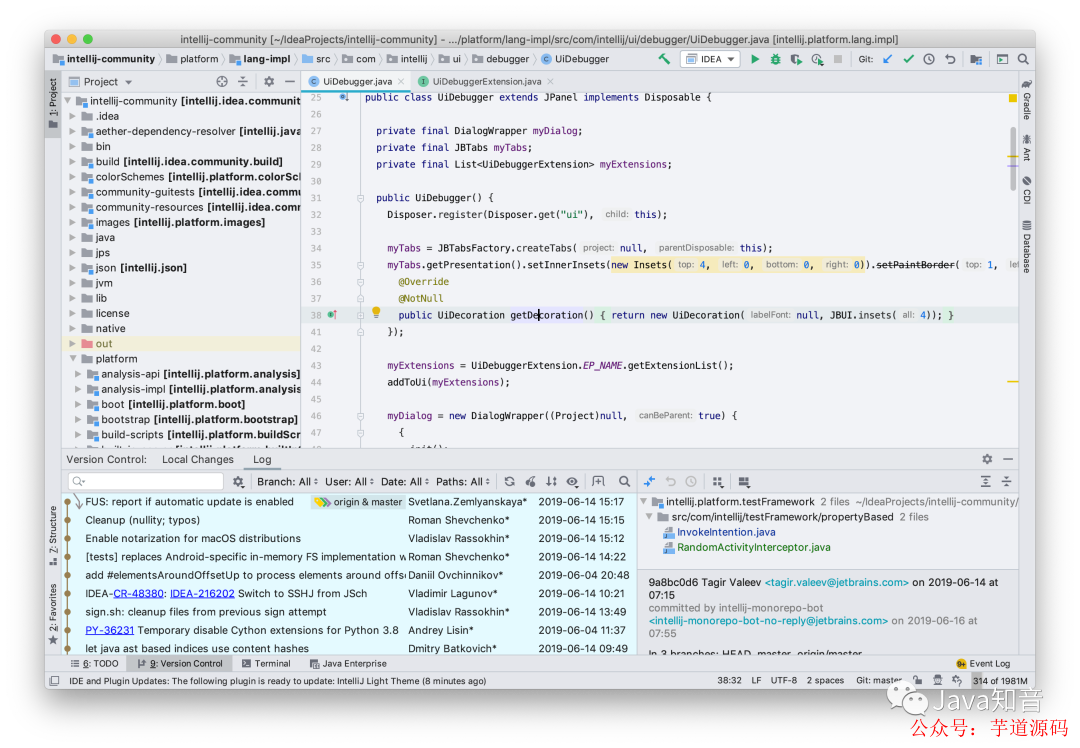The image size is (1080, 748).
Task: Open Project panel settings gear
Action: click(x=269, y=81)
